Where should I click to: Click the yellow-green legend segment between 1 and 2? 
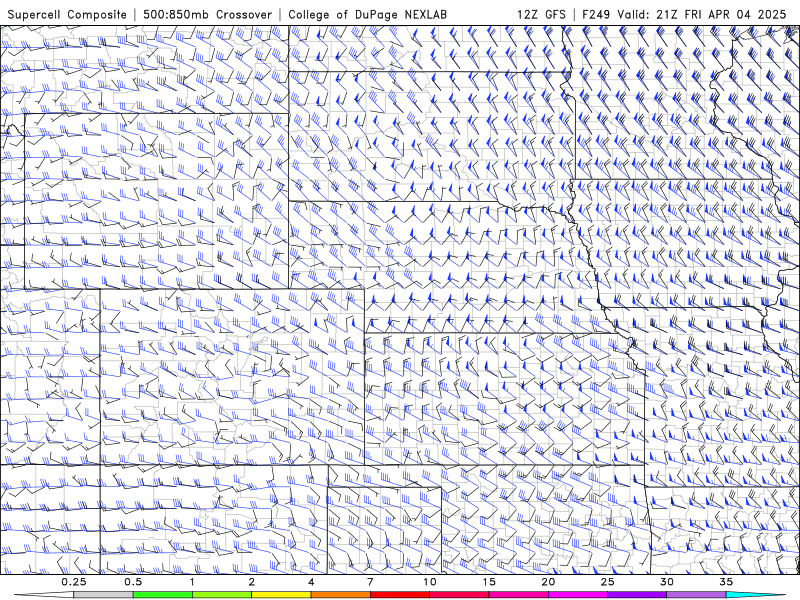coord(221,595)
